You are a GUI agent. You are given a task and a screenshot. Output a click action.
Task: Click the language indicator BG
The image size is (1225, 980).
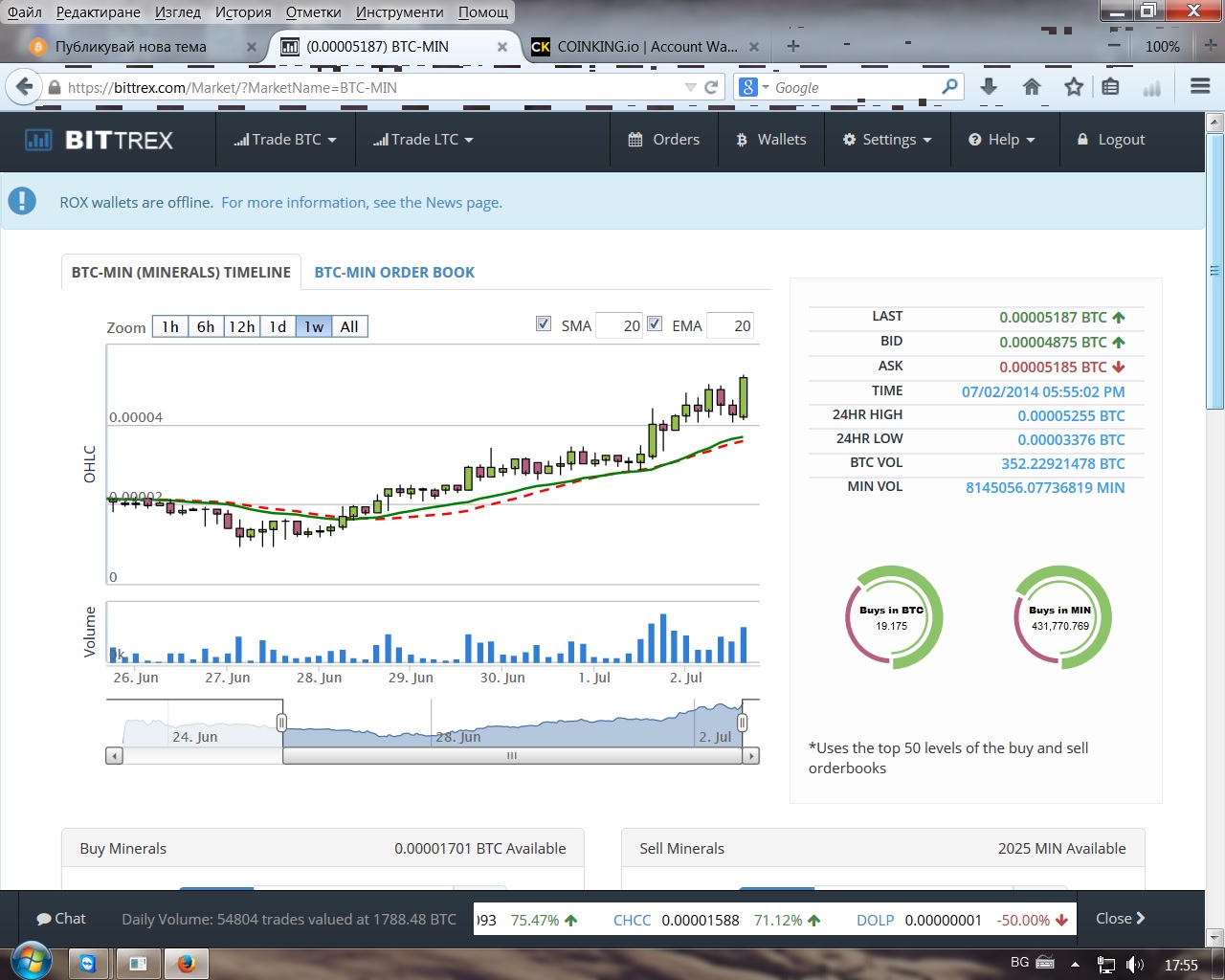pyautogui.click(x=1019, y=963)
